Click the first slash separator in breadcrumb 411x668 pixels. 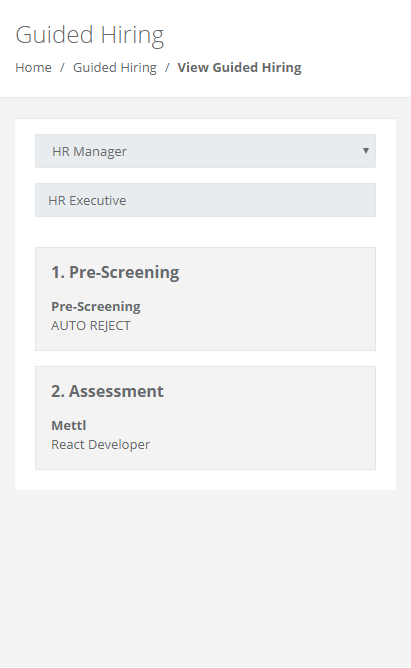(62, 67)
